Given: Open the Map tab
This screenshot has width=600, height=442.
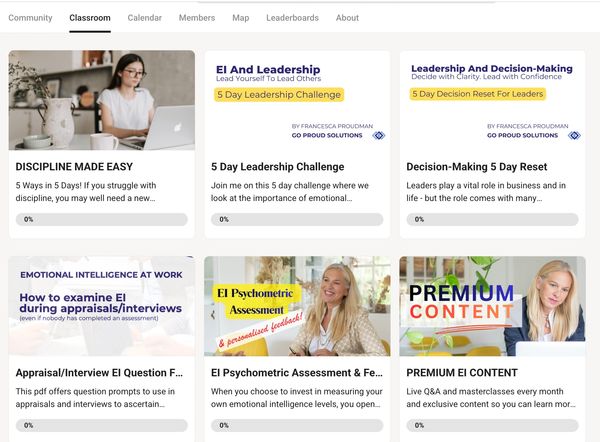Looking at the screenshot, I should click(x=241, y=18).
